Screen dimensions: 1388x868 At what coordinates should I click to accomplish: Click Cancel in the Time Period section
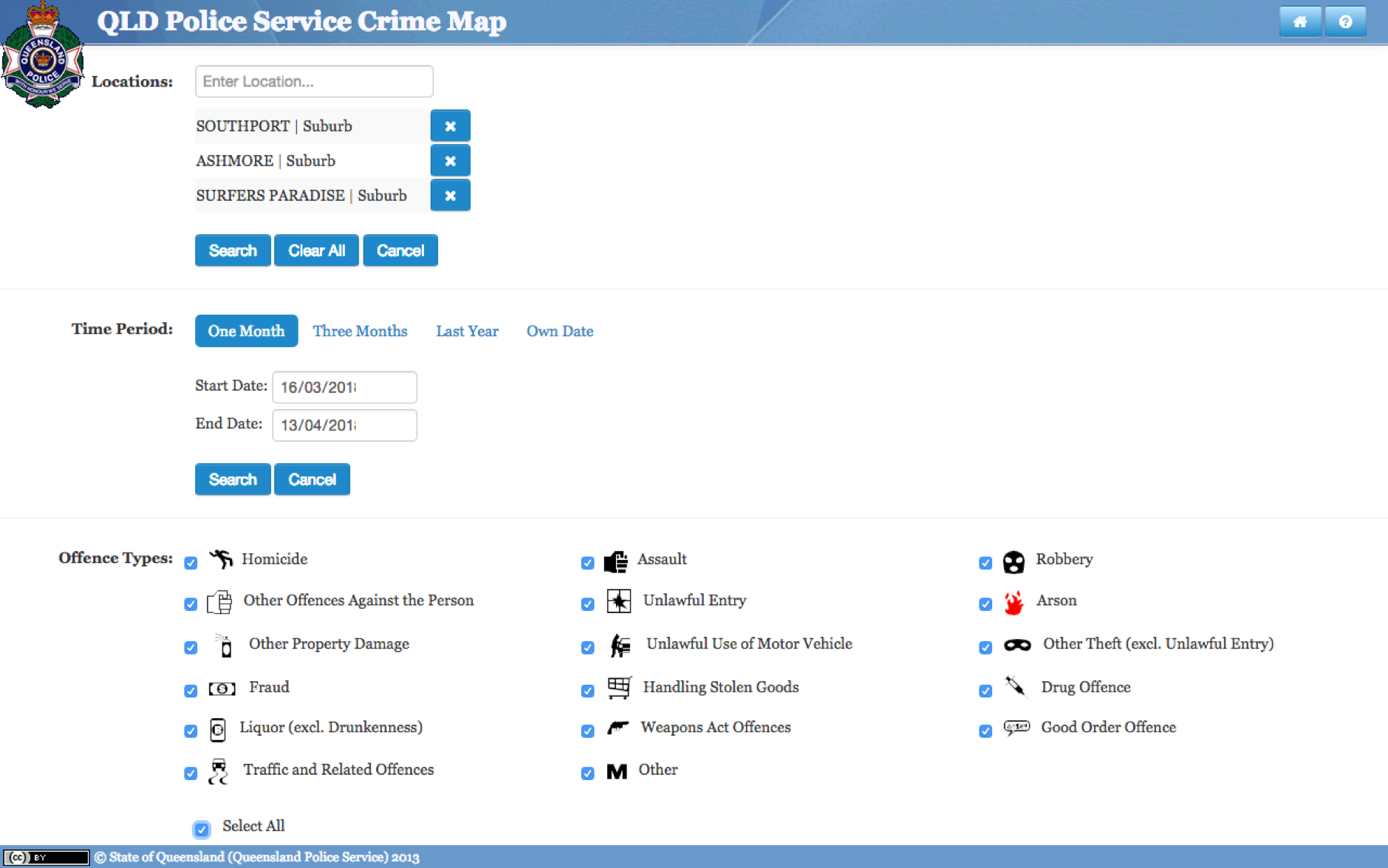click(312, 479)
